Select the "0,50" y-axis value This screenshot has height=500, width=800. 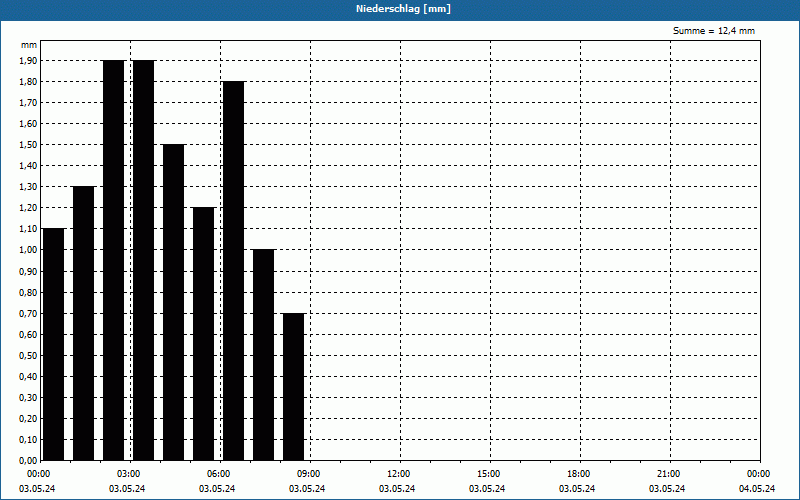tap(28, 356)
